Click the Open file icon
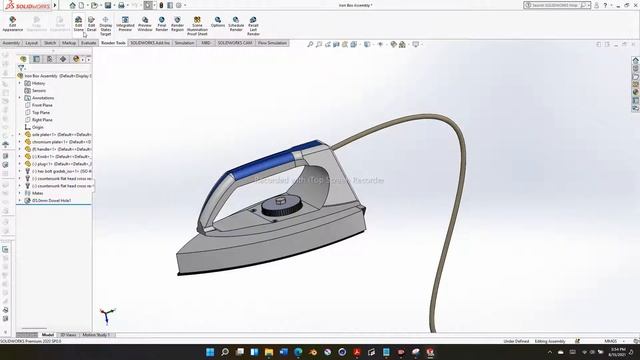Screen dimensions: 640x360 click(x=94, y=5)
